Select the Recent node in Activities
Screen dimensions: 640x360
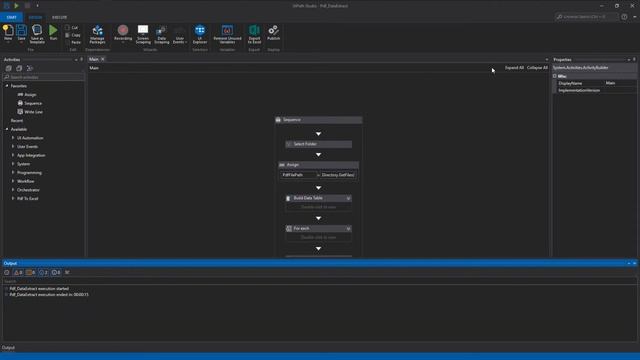(x=17, y=121)
